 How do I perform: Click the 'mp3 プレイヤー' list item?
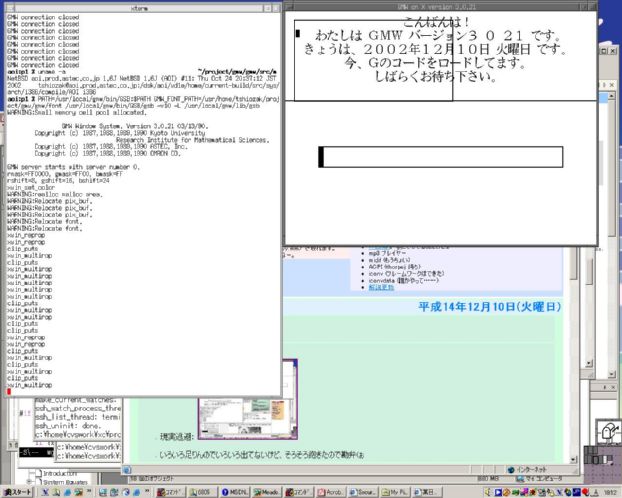pos(387,253)
